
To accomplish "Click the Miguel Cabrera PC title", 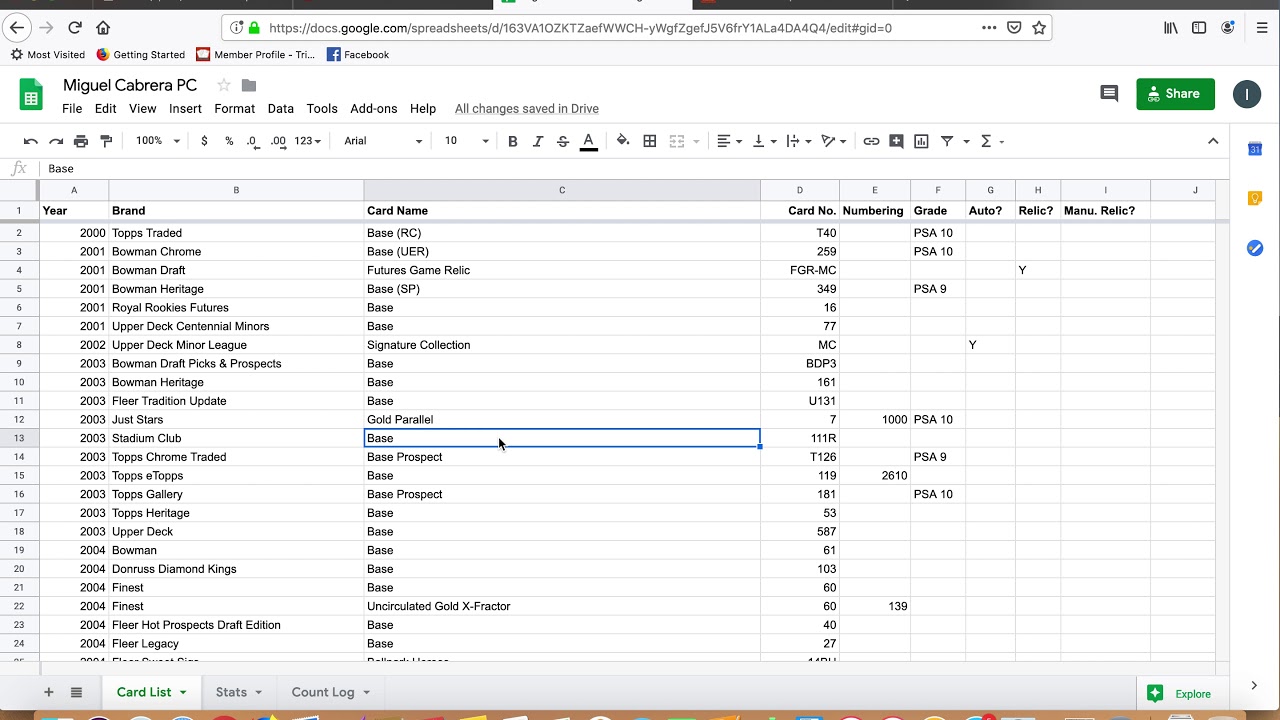I will [x=130, y=85].
